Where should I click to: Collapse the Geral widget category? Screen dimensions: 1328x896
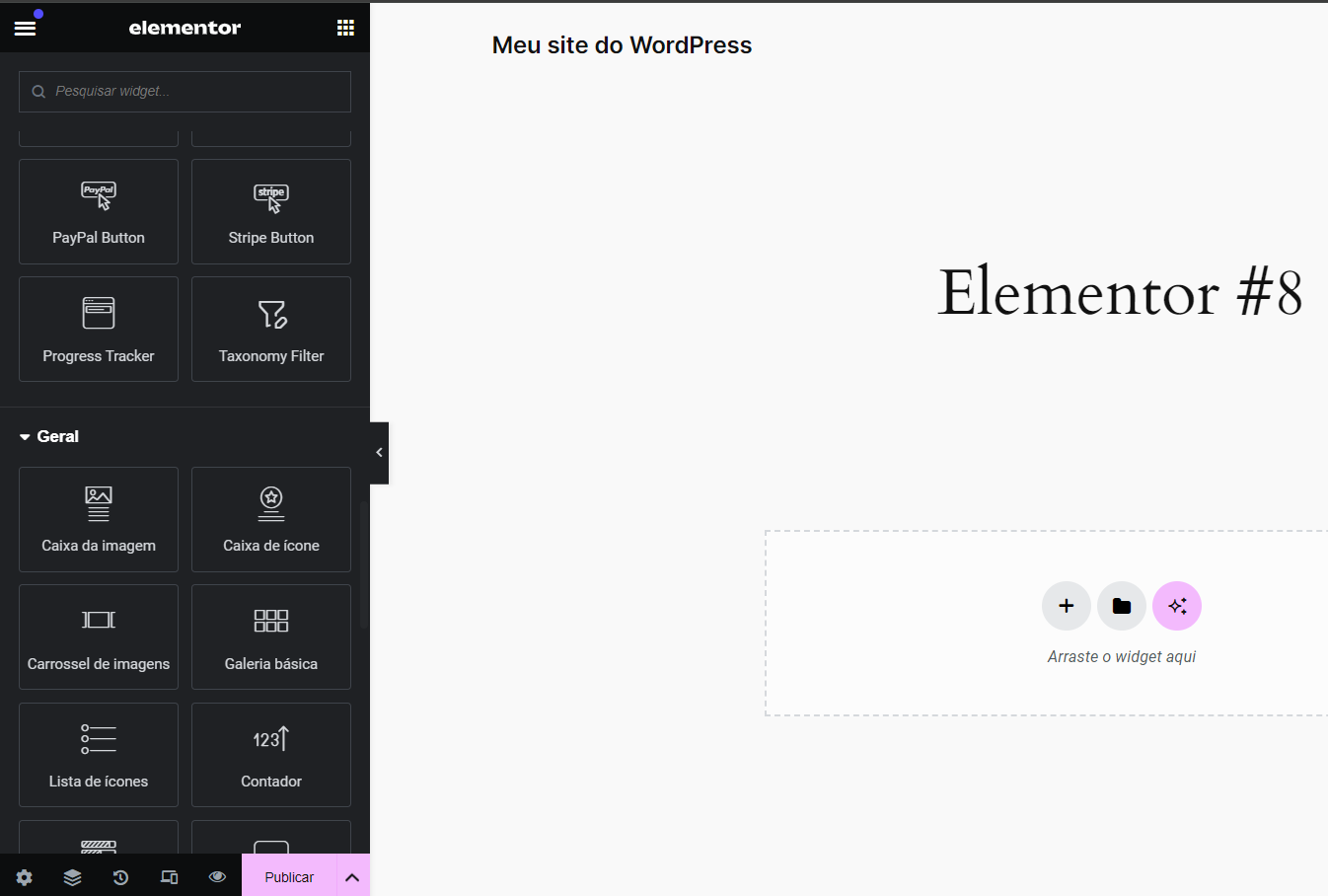[49, 436]
